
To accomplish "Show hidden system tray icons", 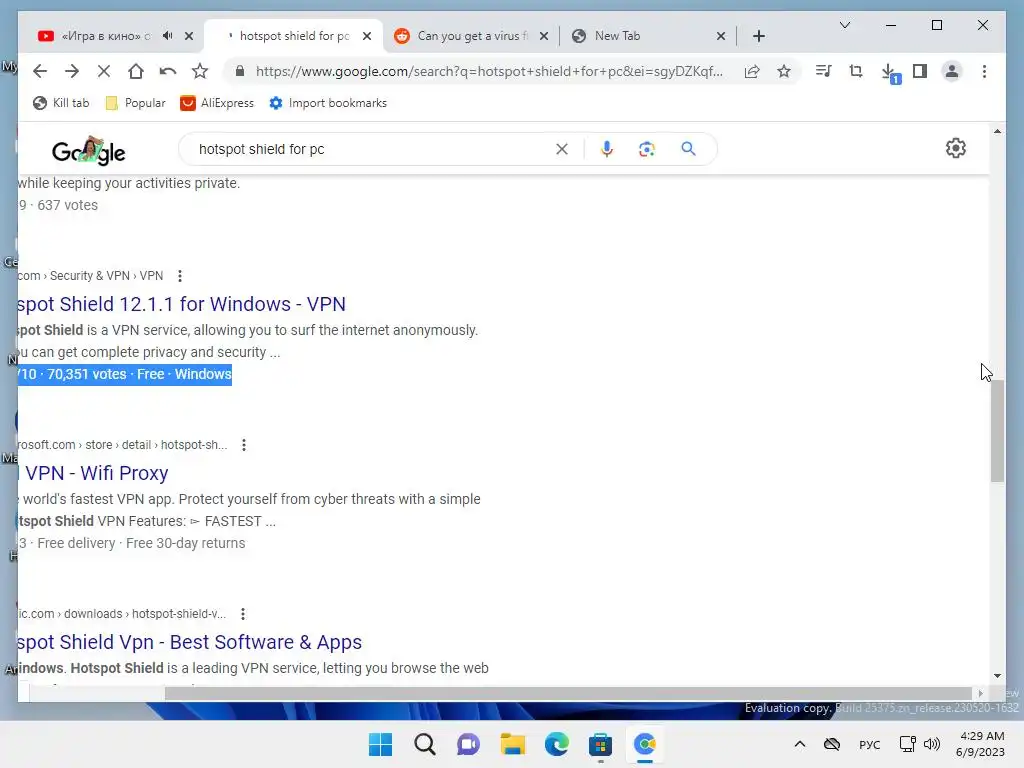I will point(799,744).
